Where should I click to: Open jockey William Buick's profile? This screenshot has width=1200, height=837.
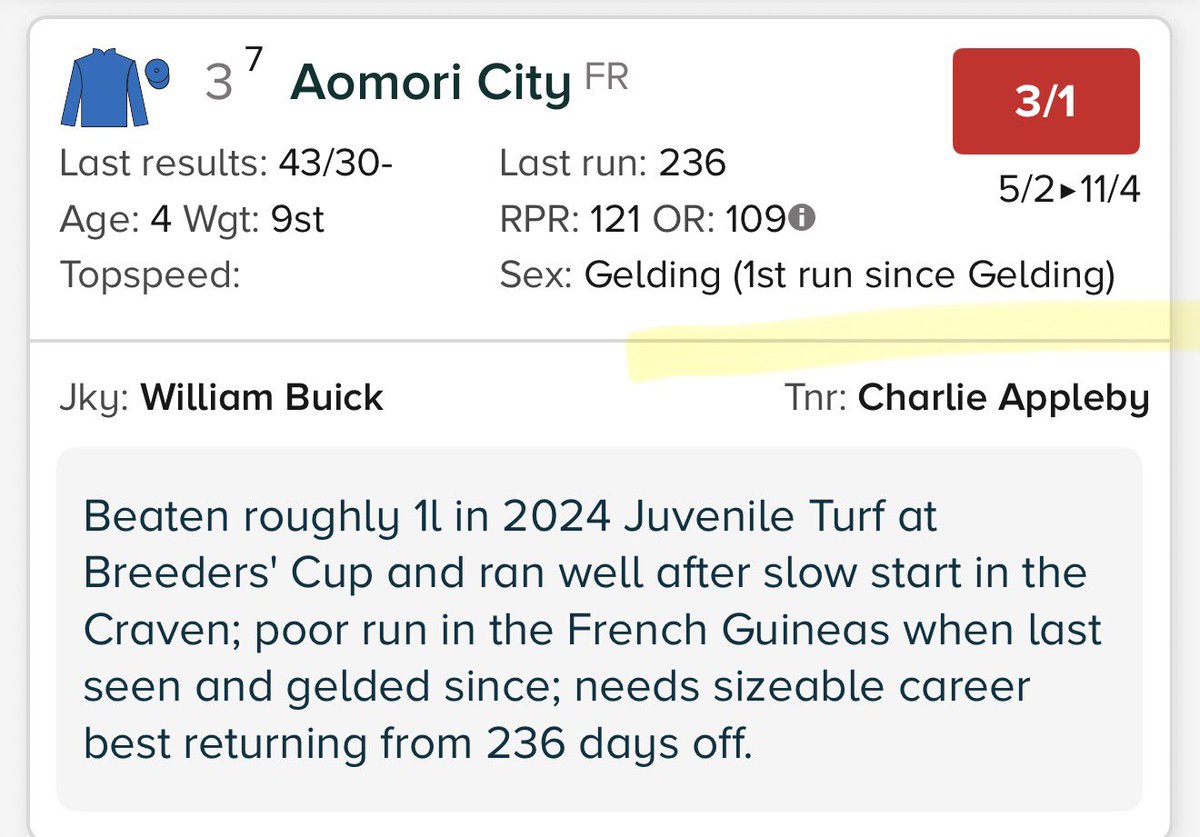click(x=262, y=398)
